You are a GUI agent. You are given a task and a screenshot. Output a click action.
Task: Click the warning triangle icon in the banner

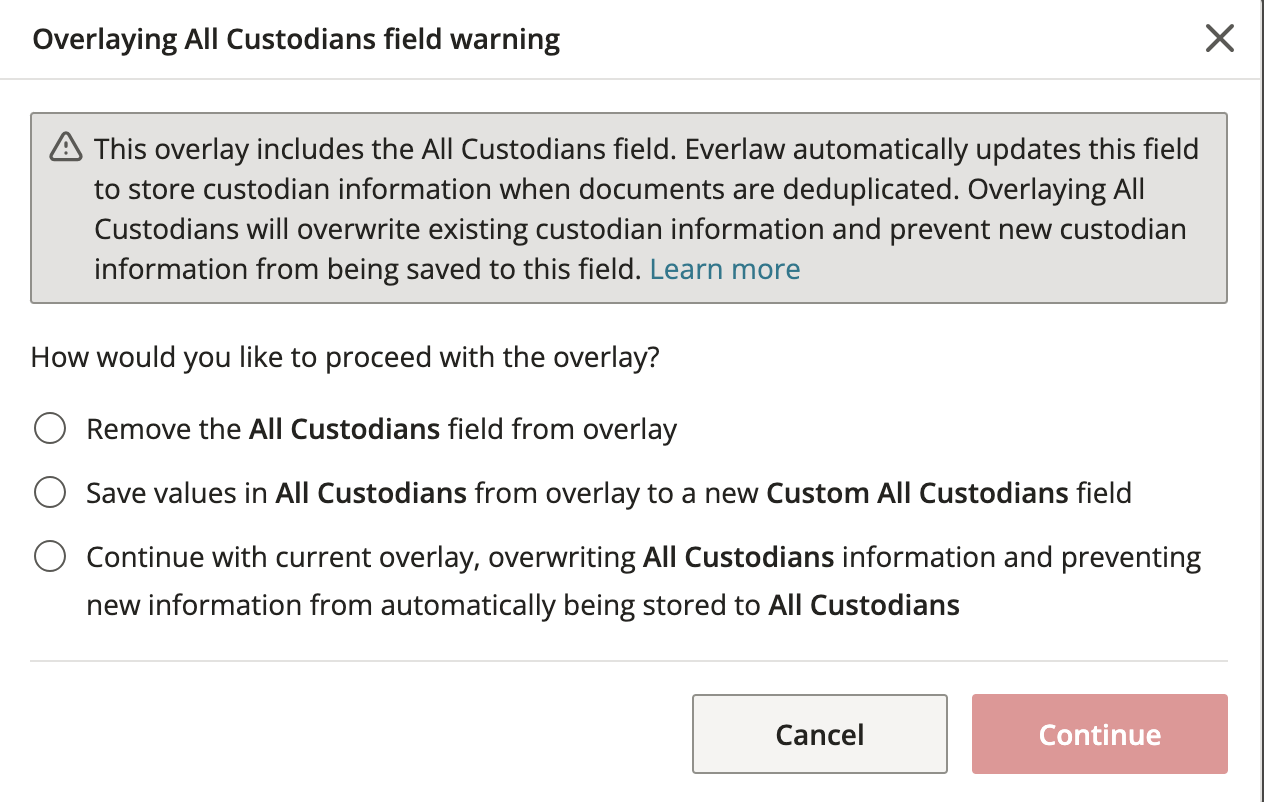point(65,147)
